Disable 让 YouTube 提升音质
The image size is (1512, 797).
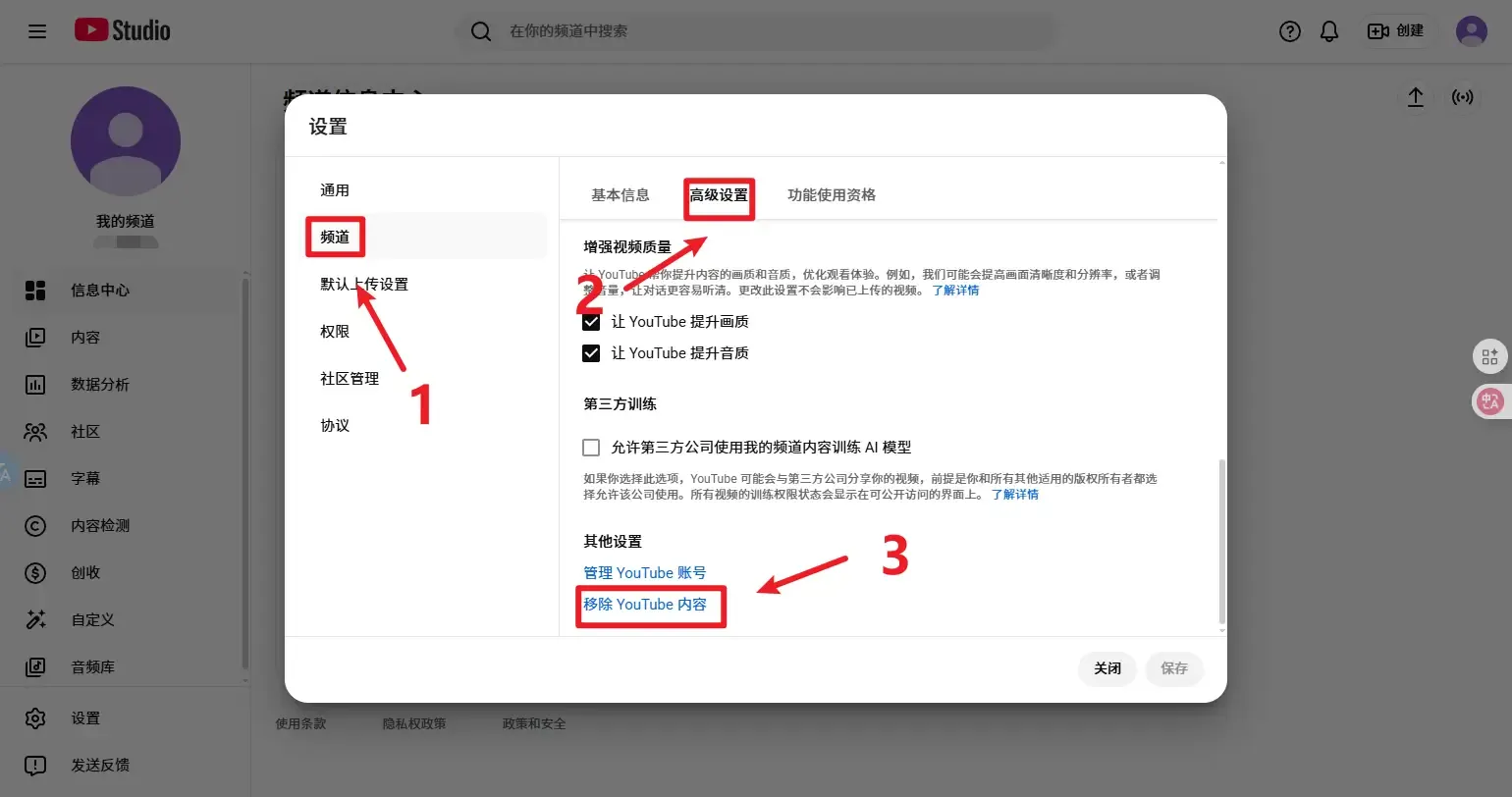590,352
